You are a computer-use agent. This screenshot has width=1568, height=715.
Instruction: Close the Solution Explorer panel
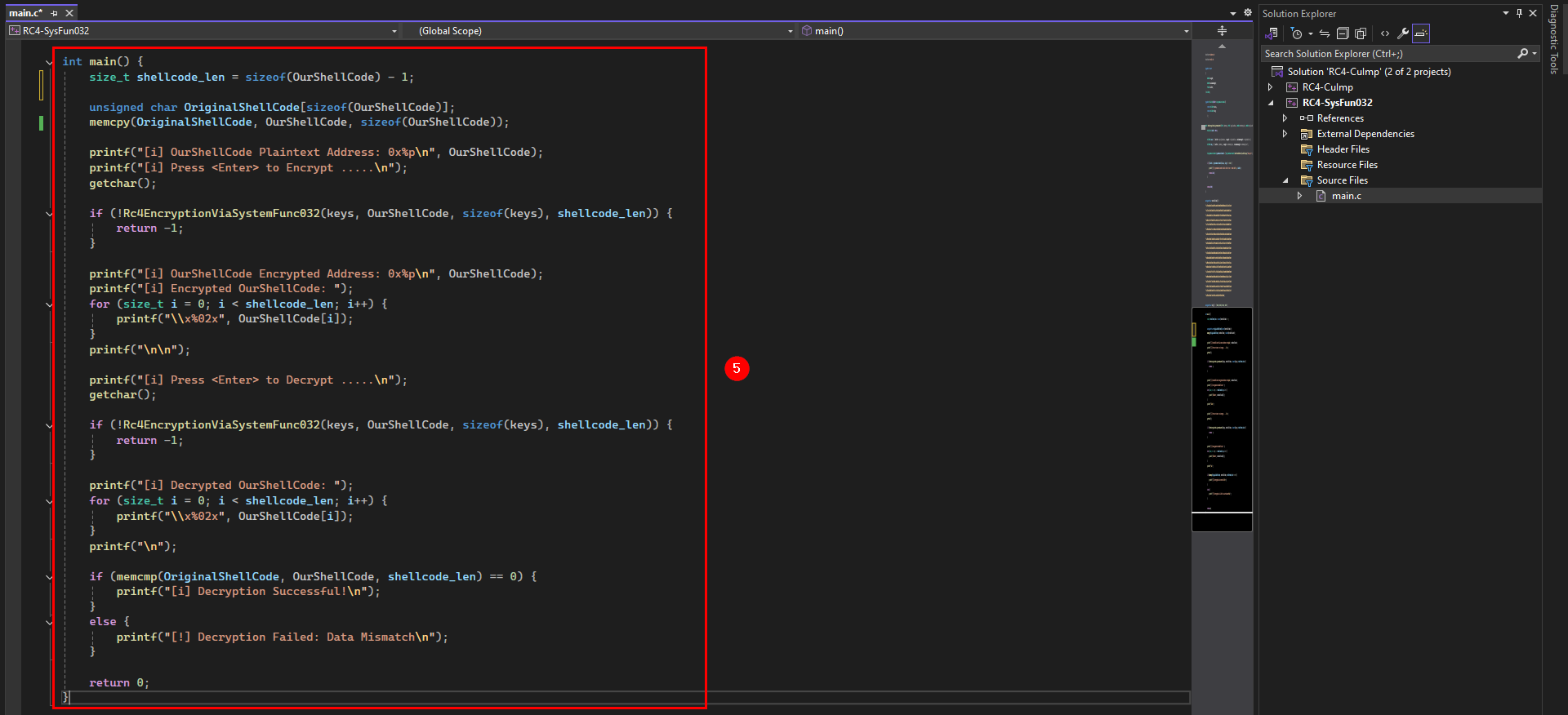click(1533, 13)
